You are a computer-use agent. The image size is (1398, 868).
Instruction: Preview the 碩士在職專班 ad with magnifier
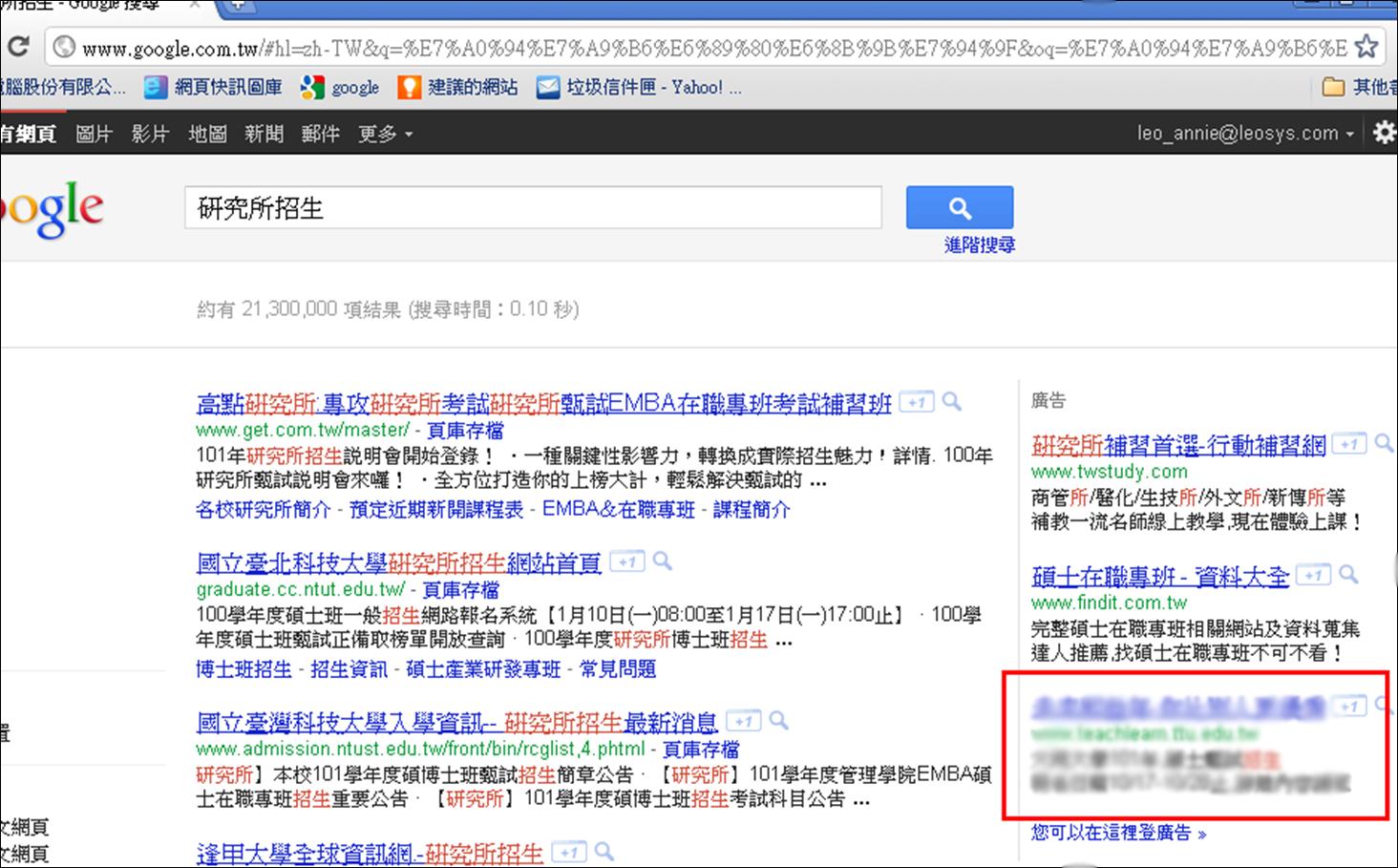tap(1348, 574)
